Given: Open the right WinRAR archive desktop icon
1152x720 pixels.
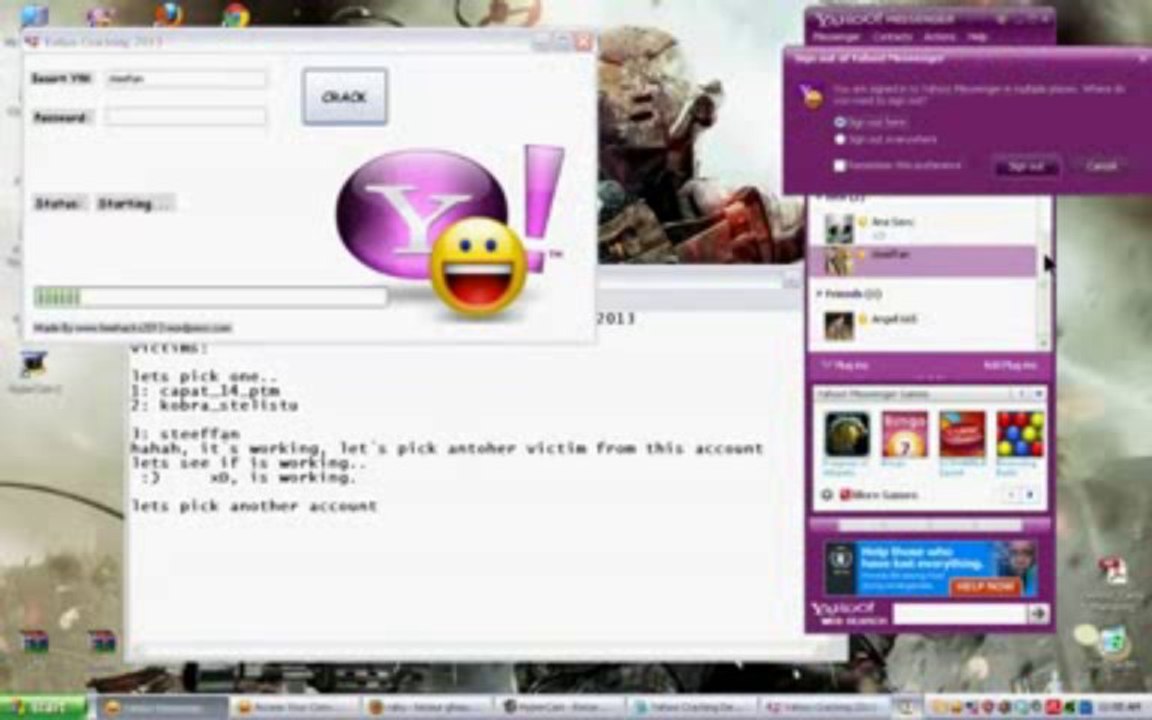Looking at the screenshot, I should [102, 641].
